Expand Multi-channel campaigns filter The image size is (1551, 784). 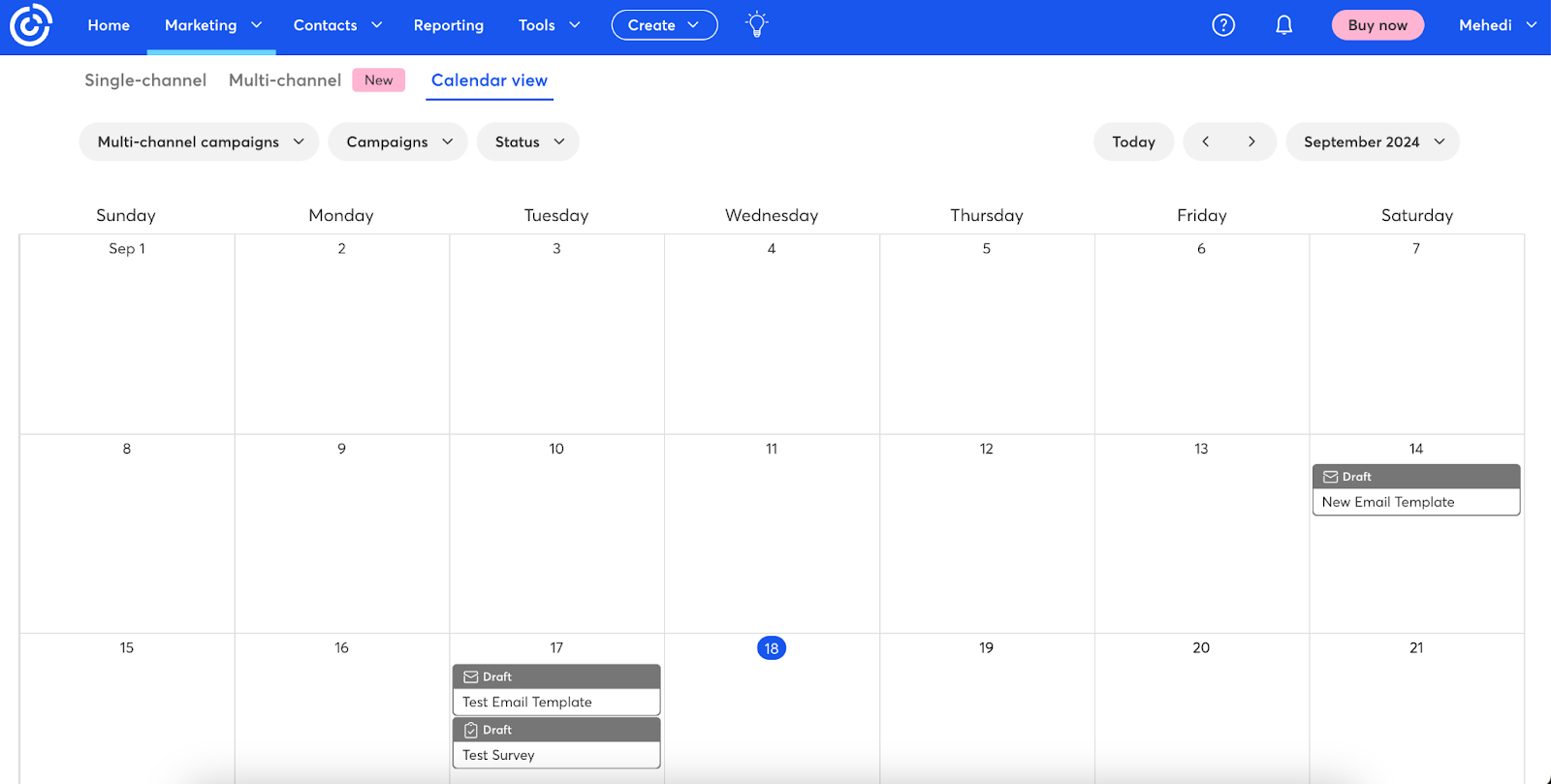tap(199, 141)
